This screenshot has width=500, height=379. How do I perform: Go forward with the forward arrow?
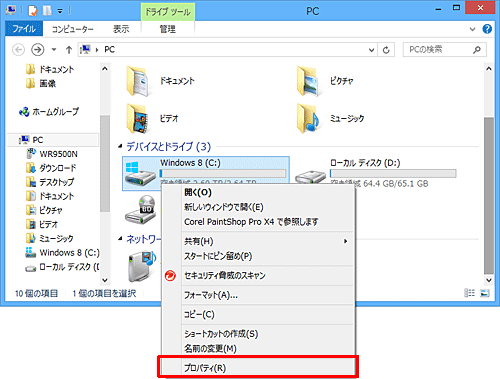click(37, 50)
